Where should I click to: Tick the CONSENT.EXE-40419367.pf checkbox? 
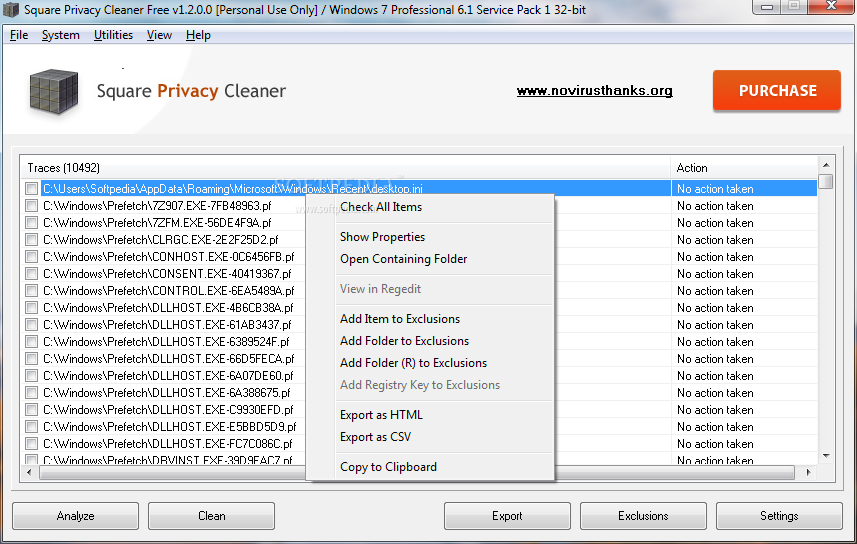[x=31, y=273]
